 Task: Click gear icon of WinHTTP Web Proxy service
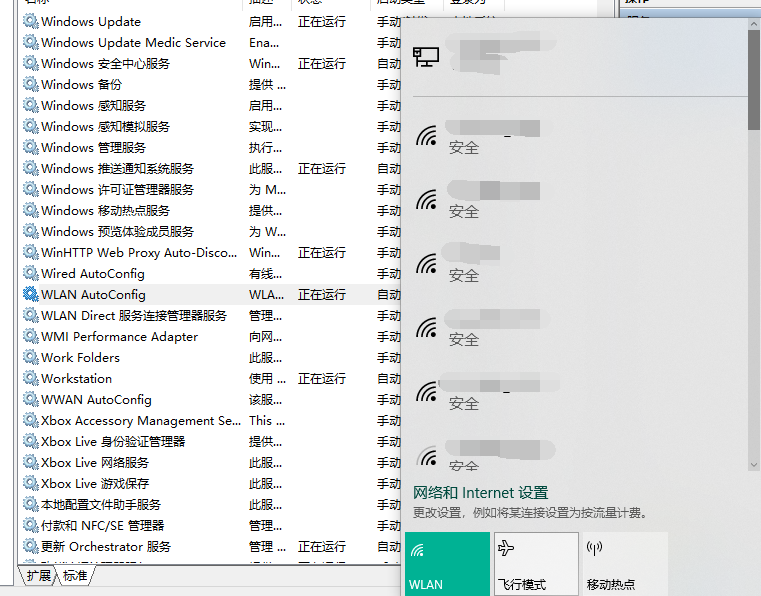[31, 252]
